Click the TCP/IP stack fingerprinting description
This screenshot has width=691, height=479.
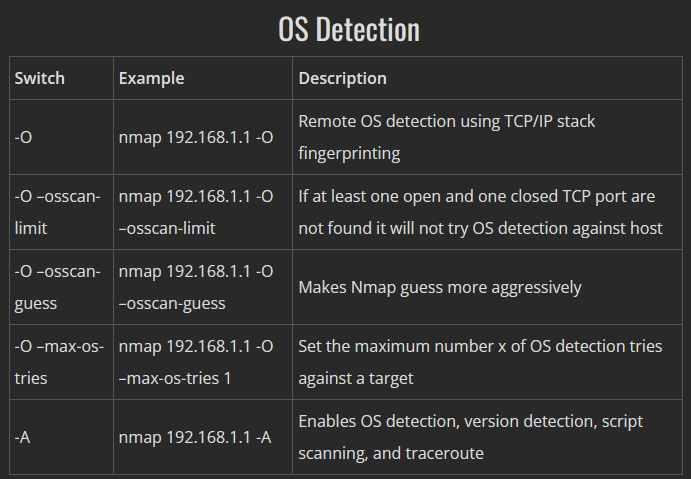pos(446,137)
